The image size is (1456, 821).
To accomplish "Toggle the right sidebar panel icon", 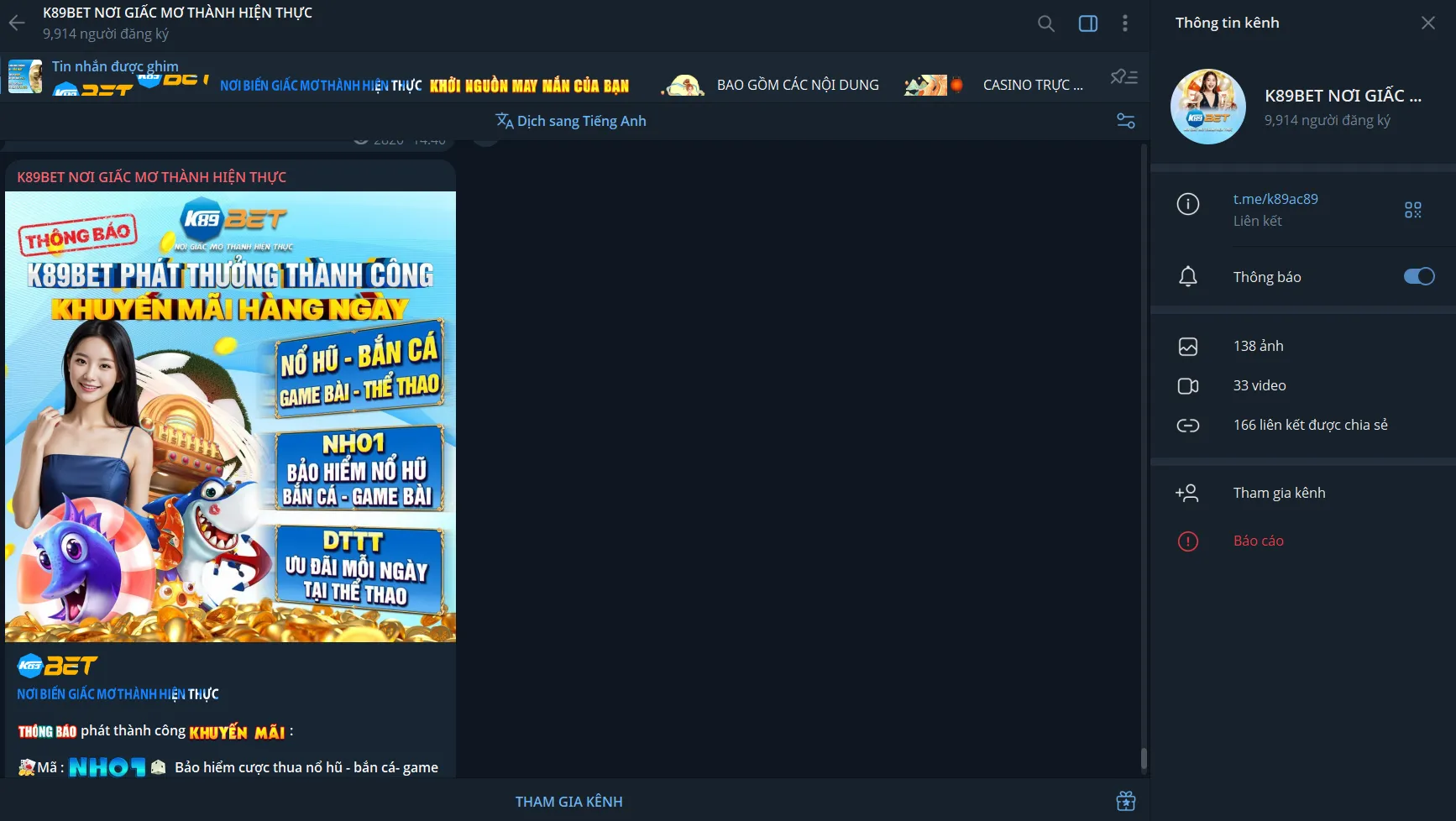I will pyautogui.click(x=1087, y=24).
